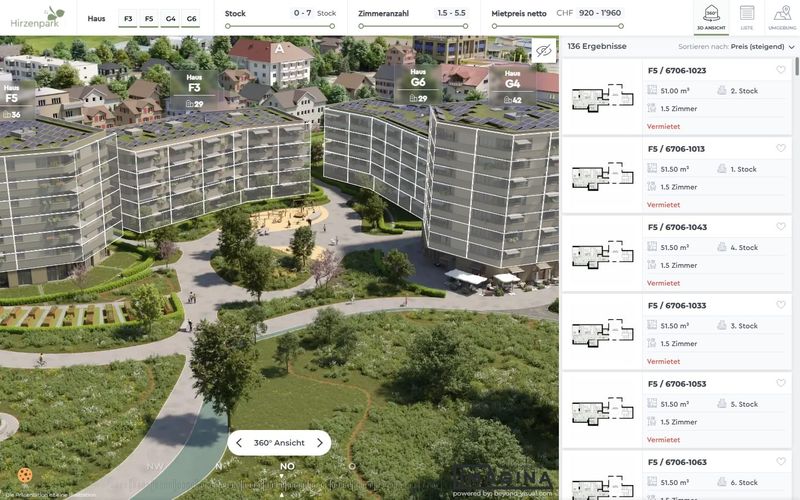Click '5. Stock' in listing 6706-1053

744,404
